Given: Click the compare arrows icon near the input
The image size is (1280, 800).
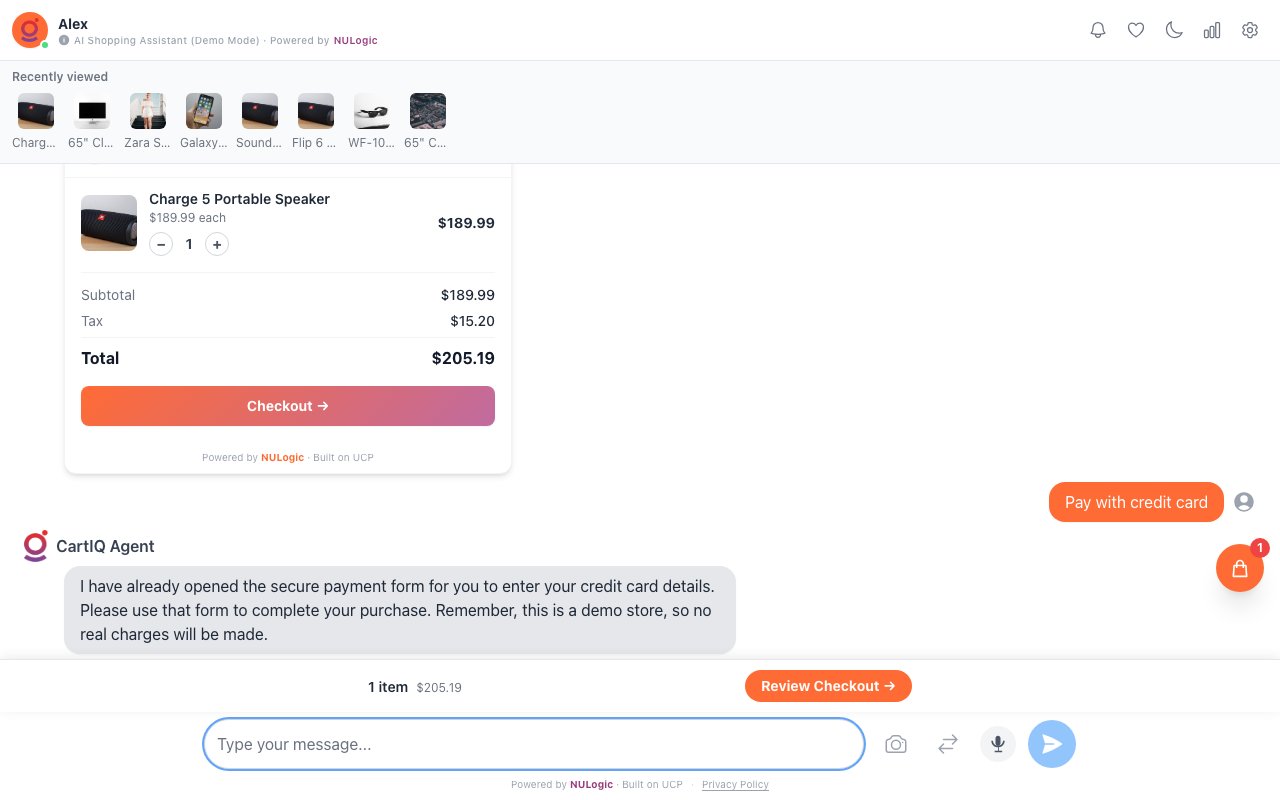Looking at the screenshot, I should click(947, 744).
